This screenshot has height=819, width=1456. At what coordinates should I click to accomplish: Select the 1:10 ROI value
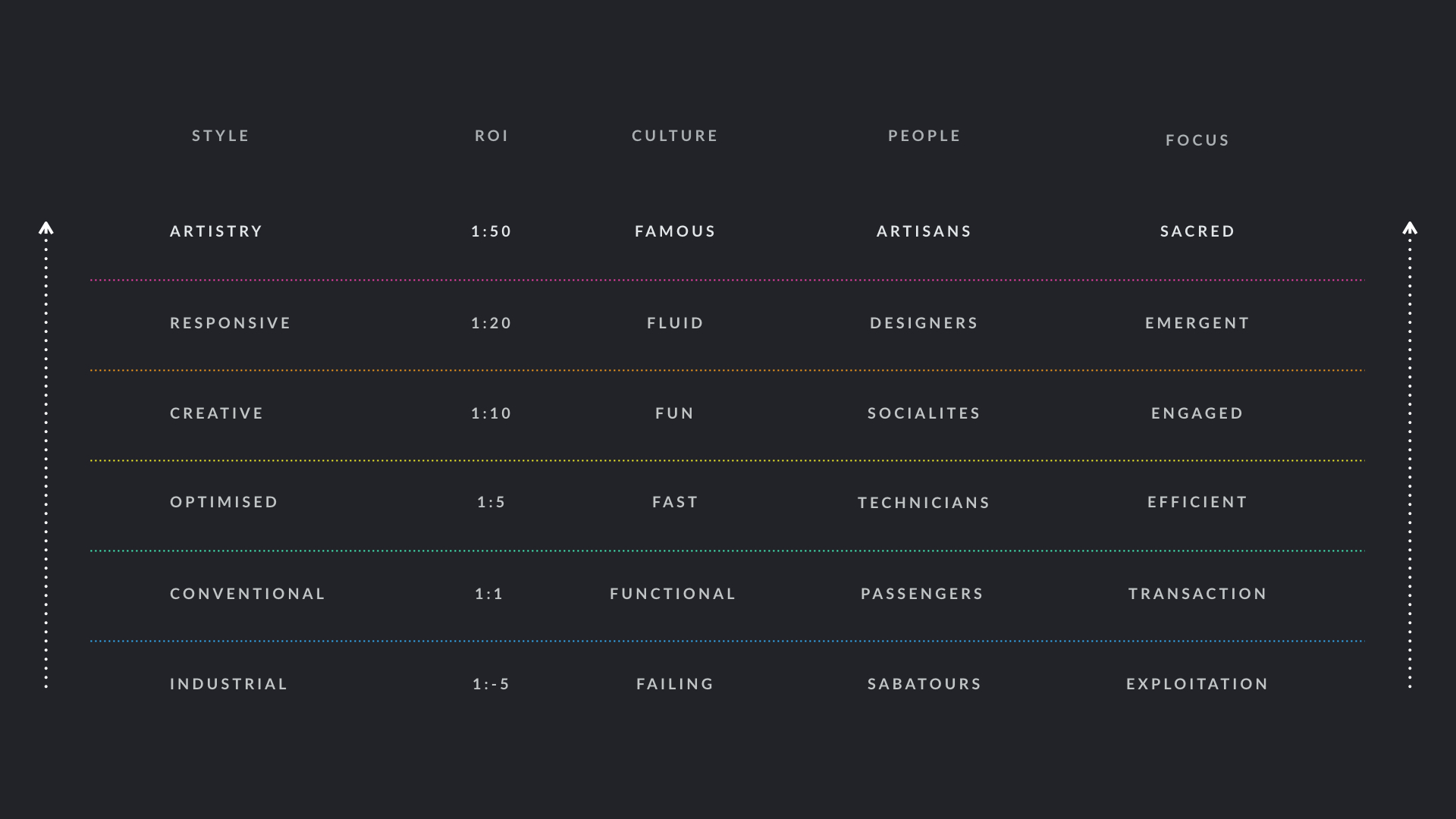[x=491, y=413]
